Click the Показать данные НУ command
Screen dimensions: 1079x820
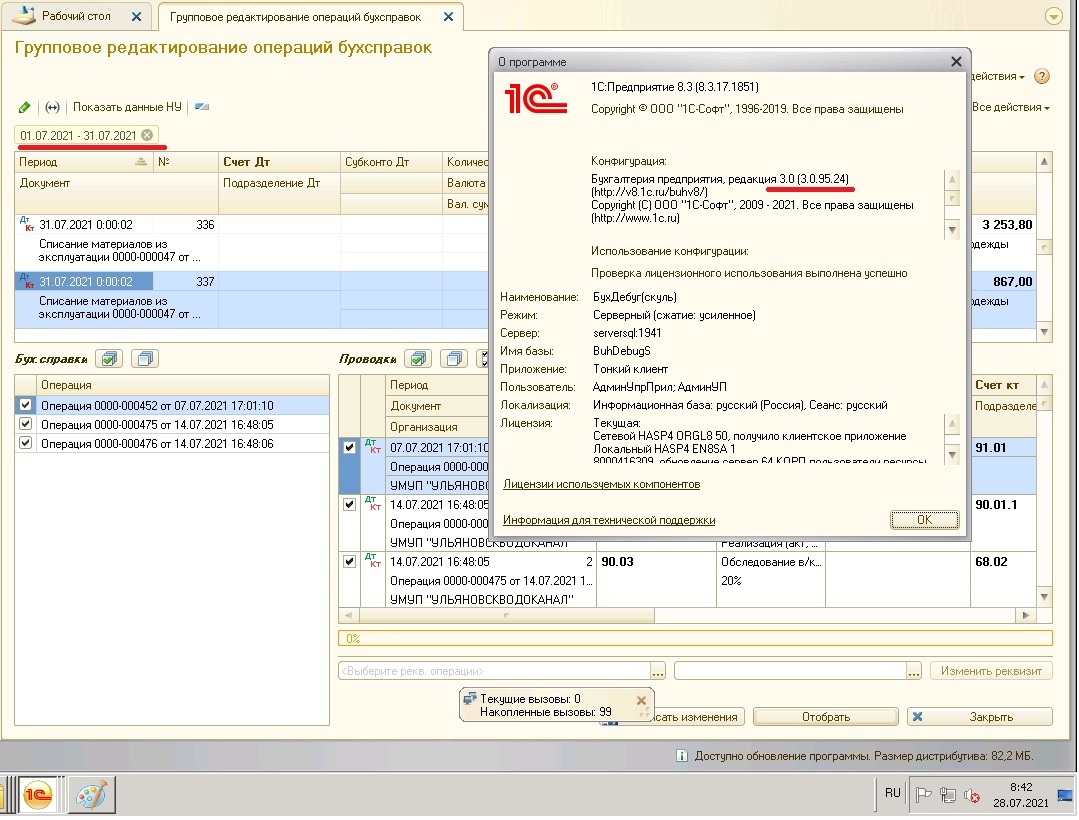pyautogui.click(x=127, y=107)
